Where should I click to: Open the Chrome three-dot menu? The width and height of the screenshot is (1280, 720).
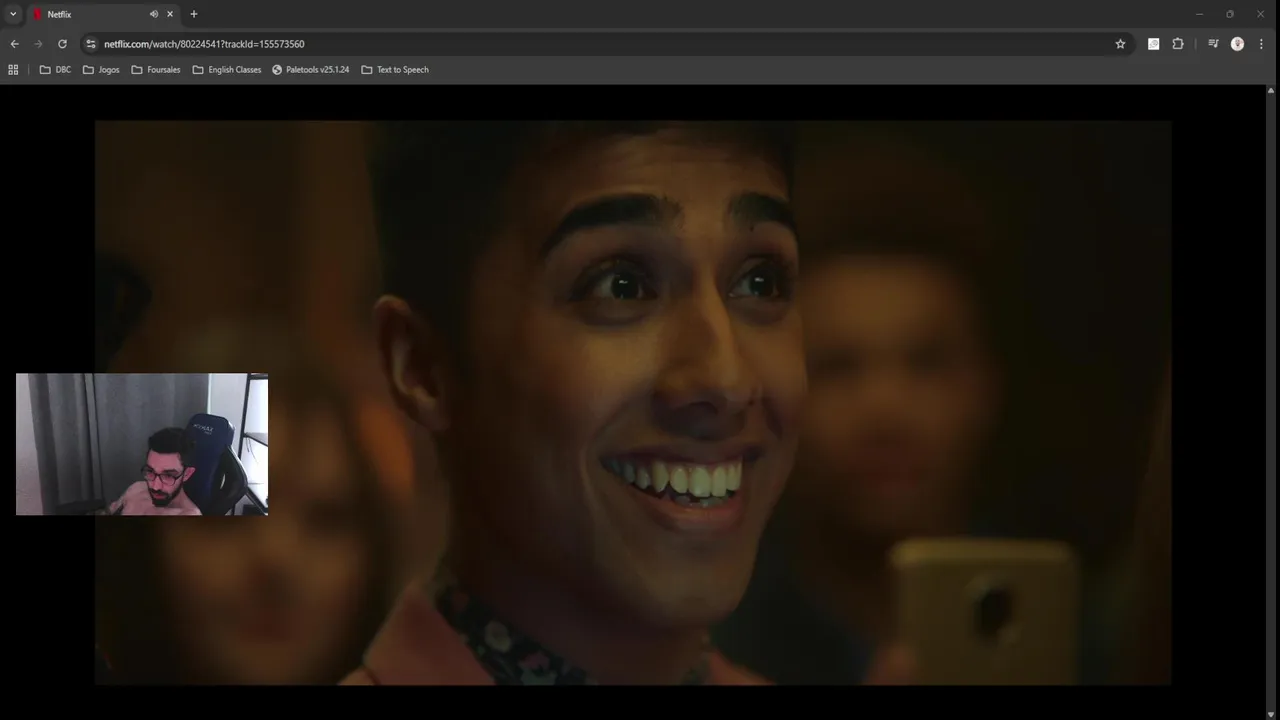point(1261,44)
